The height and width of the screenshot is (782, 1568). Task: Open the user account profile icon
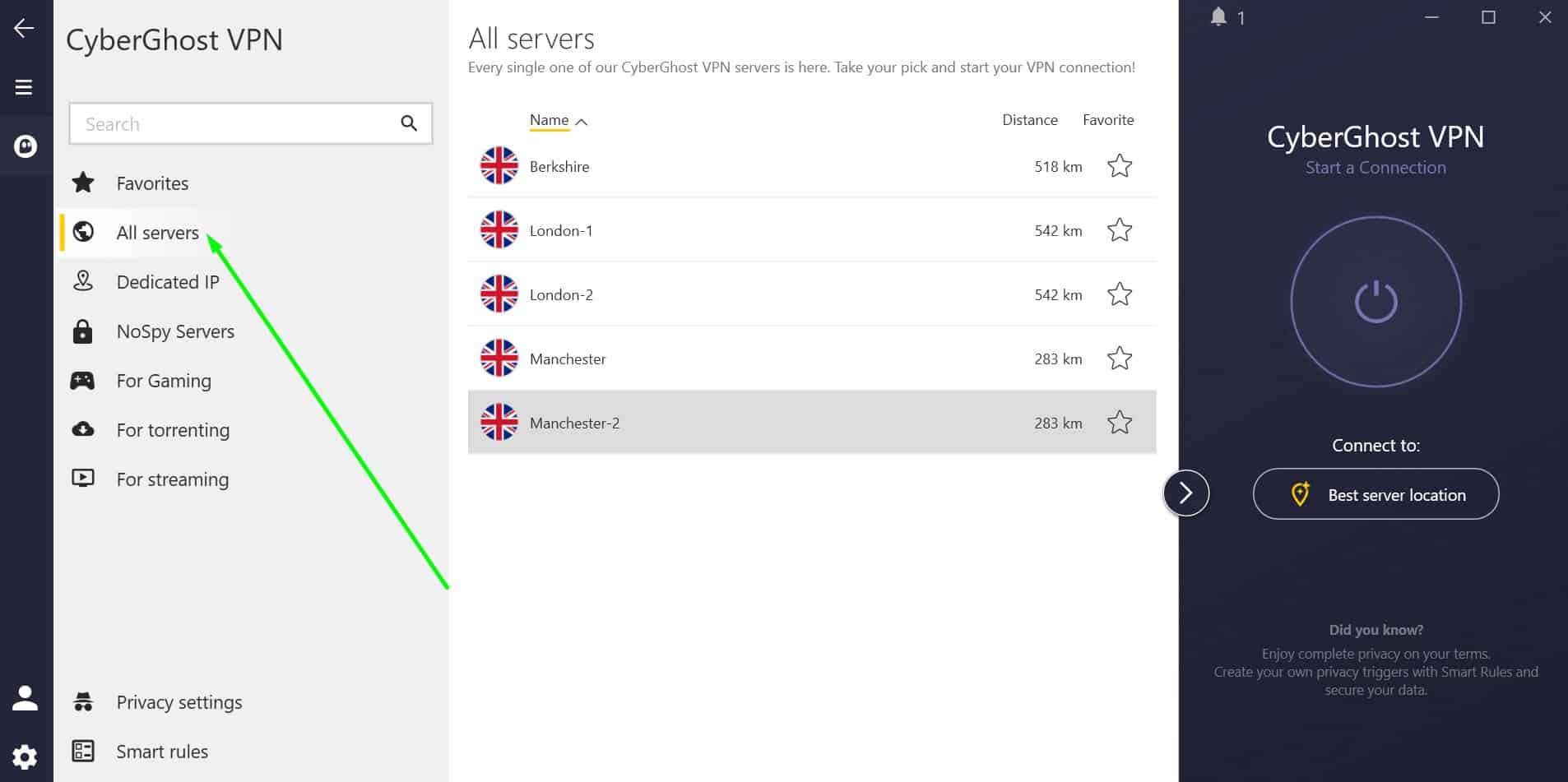coord(25,698)
